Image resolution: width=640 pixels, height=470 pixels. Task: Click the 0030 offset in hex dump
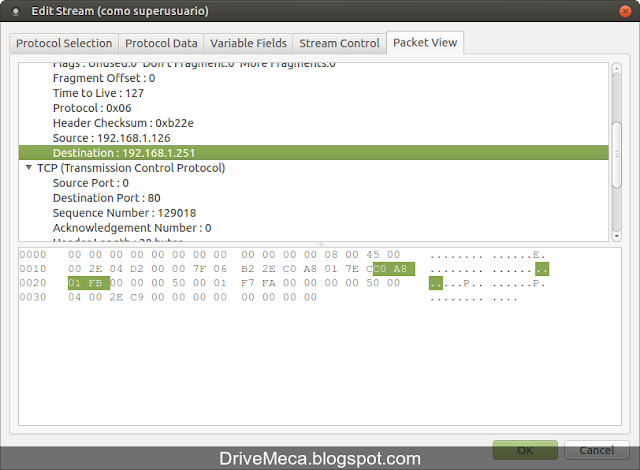coord(33,297)
